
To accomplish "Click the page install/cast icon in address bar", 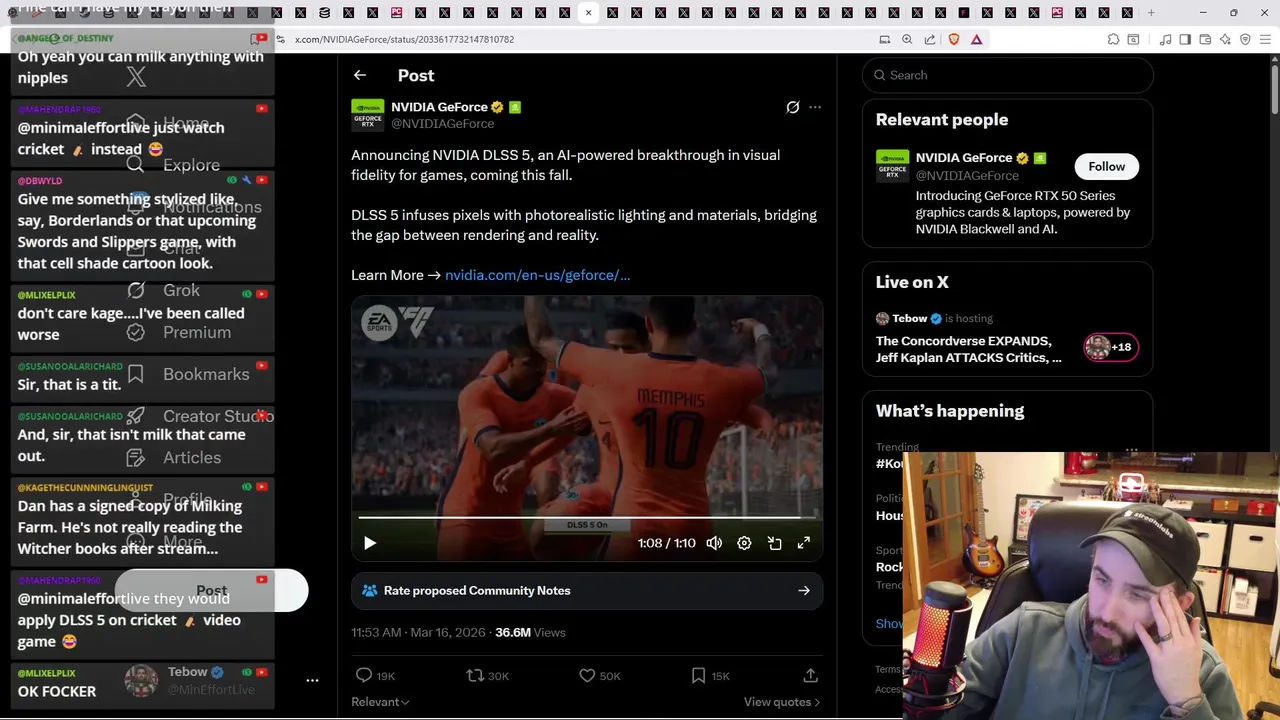I will [884, 40].
